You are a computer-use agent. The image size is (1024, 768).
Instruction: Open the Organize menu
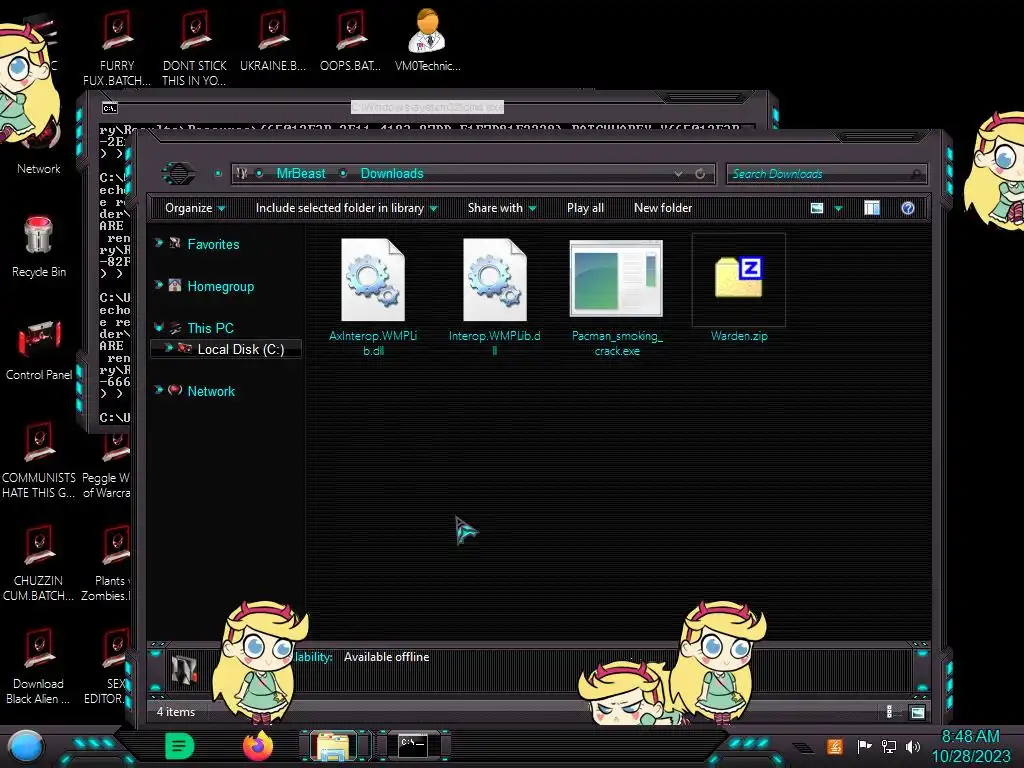point(195,208)
